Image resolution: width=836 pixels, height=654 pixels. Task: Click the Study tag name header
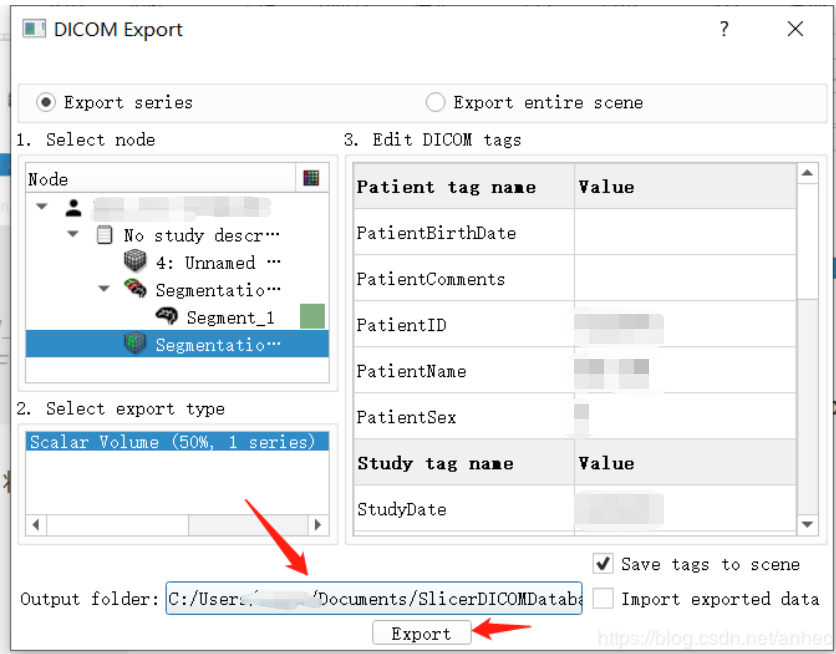pos(436,463)
